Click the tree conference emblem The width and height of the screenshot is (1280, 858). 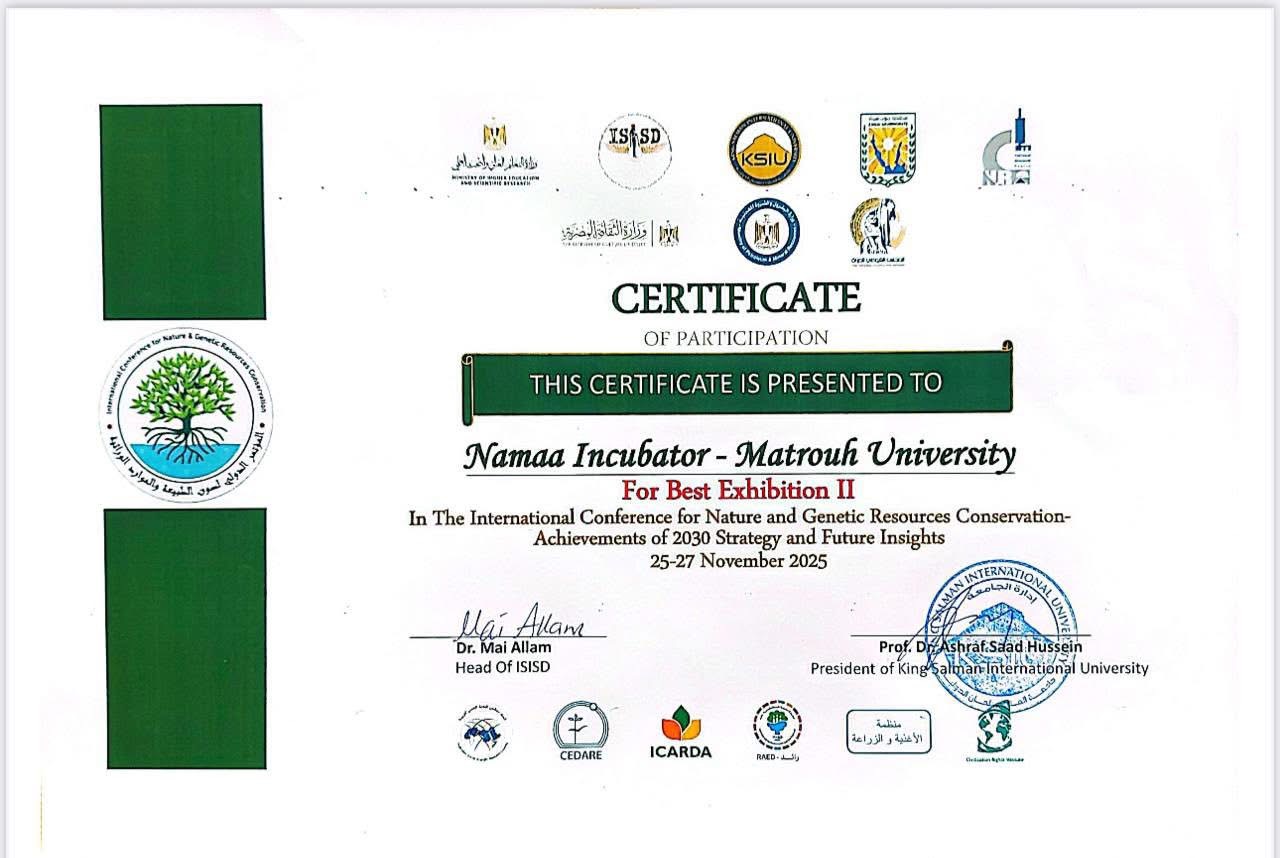pos(186,414)
